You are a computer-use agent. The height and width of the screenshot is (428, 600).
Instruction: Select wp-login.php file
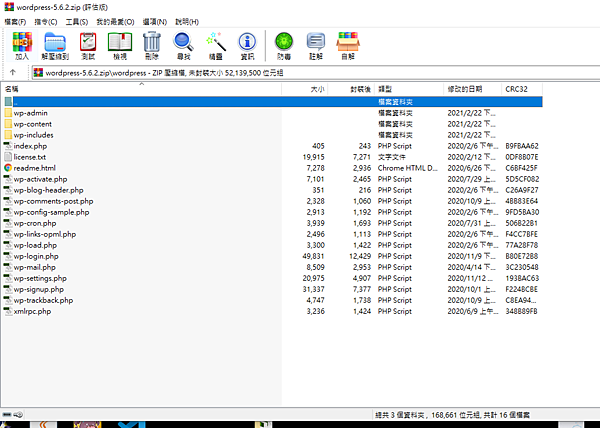36,256
